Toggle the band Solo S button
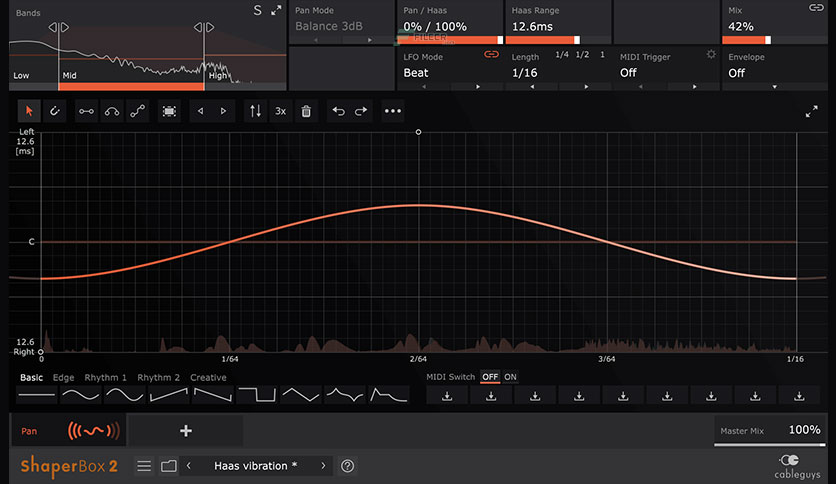This screenshot has width=836, height=484. click(257, 11)
